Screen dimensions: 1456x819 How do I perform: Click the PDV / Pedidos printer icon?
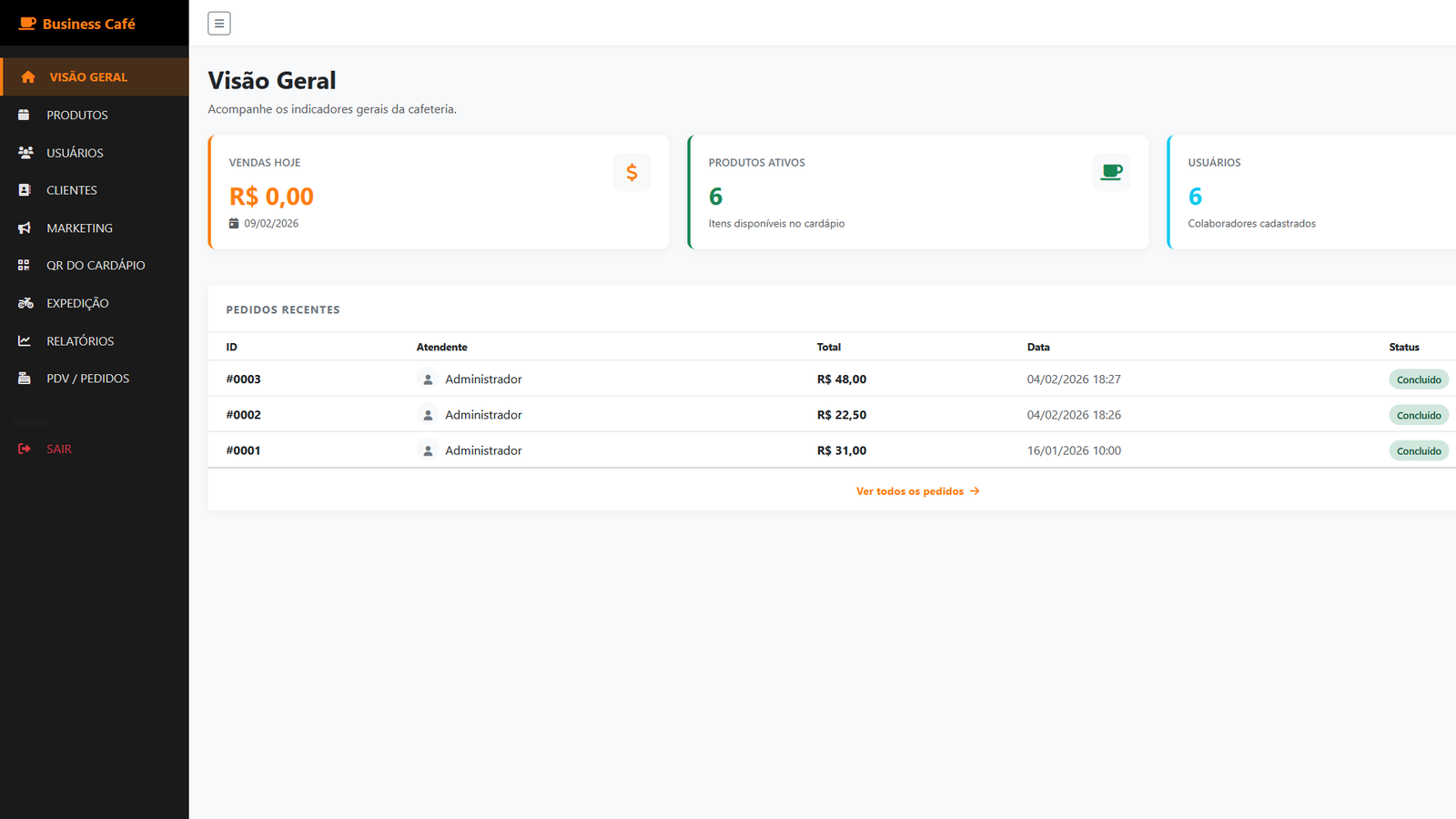(25, 378)
